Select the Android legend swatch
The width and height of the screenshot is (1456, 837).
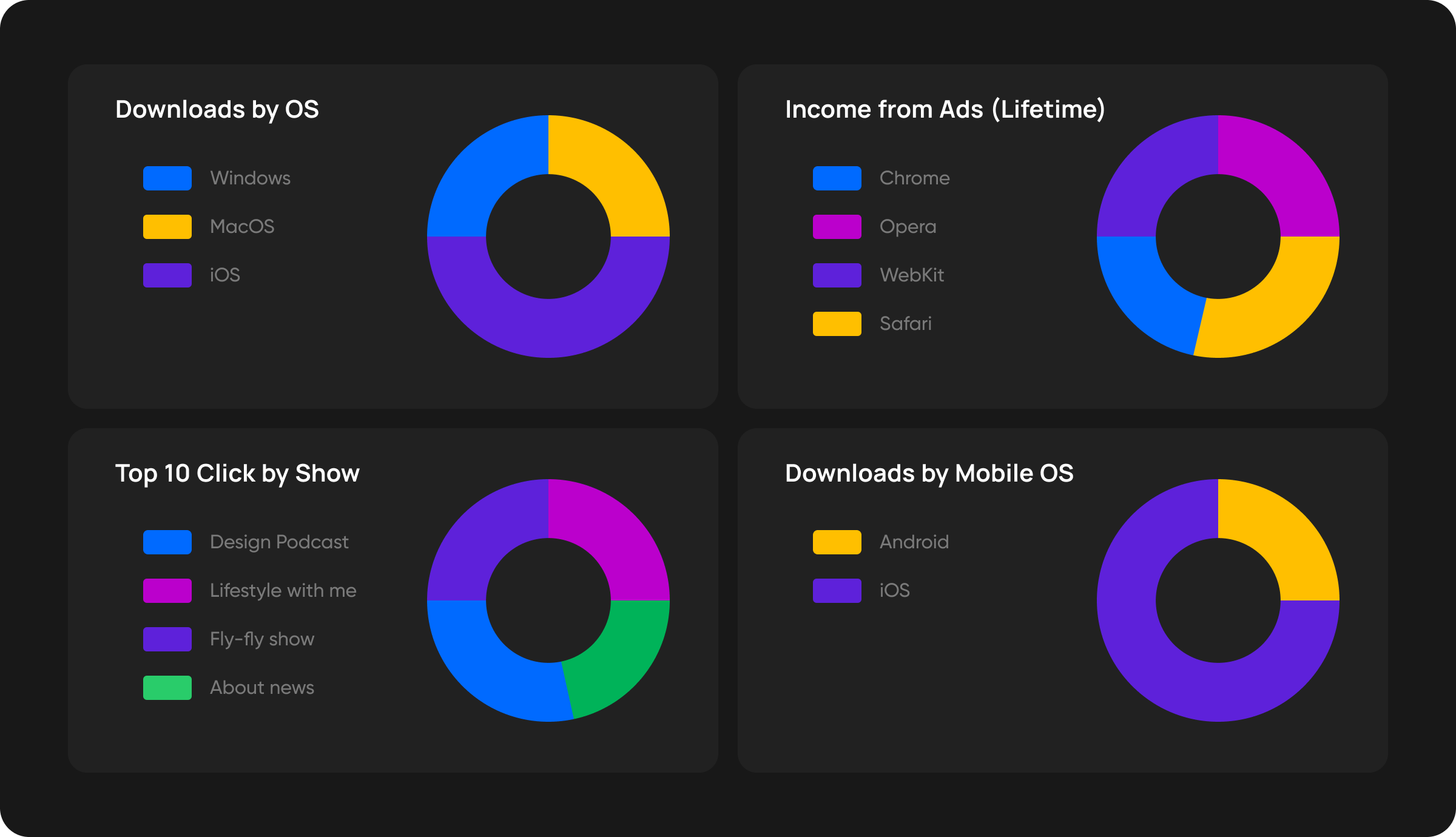point(837,541)
